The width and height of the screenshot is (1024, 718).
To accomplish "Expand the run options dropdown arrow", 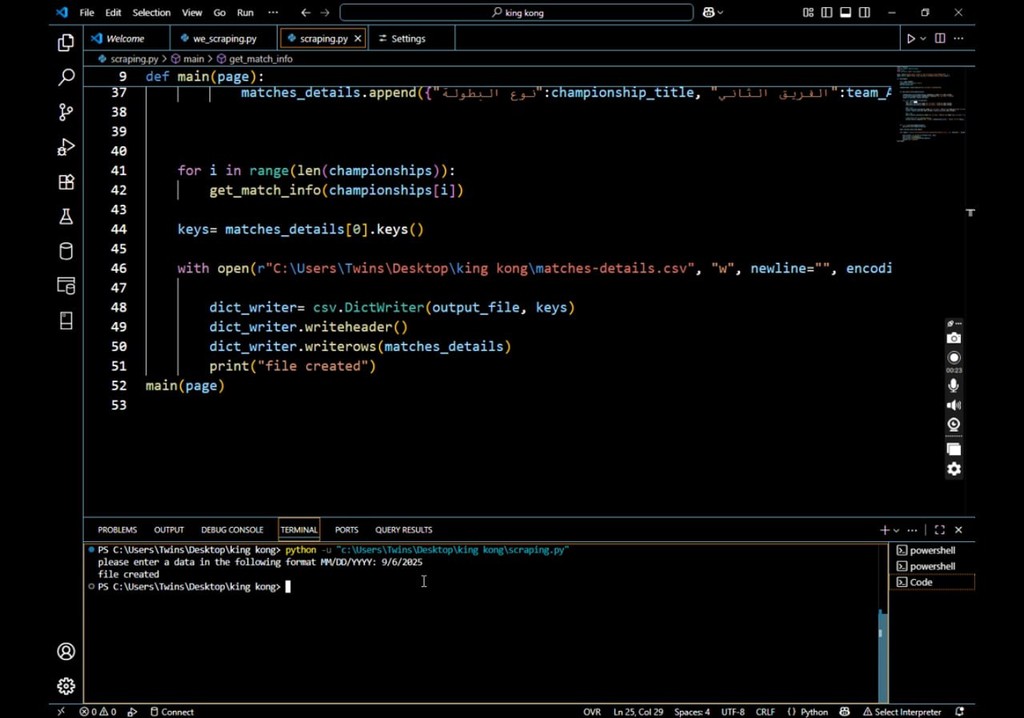I will (923, 39).
